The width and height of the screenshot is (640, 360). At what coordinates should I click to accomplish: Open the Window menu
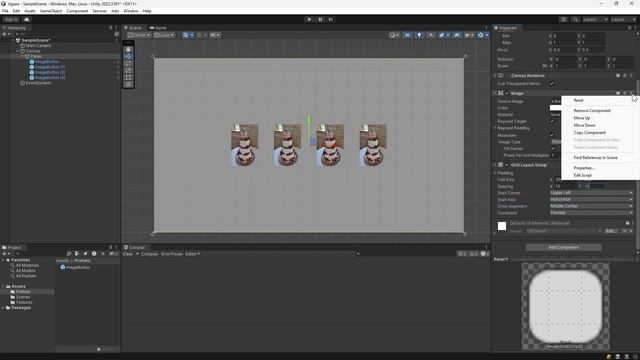131,11
